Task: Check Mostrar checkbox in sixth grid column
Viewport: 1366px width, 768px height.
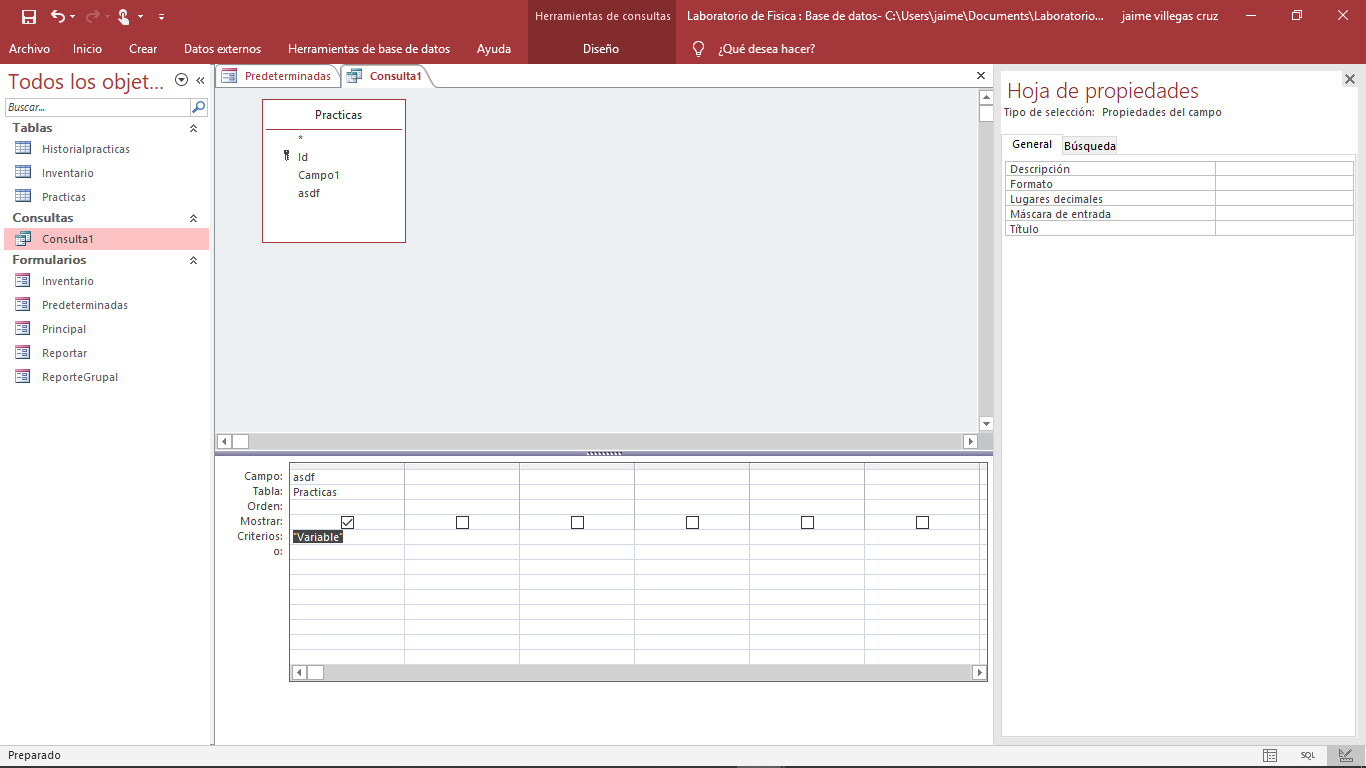Action: (x=922, y=522)
